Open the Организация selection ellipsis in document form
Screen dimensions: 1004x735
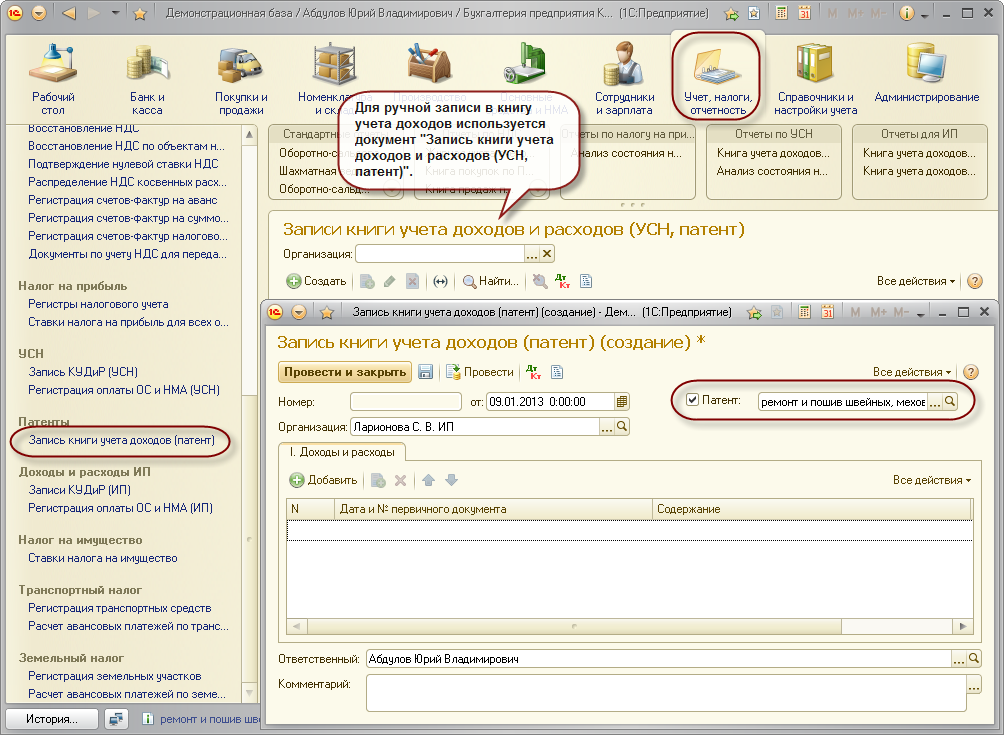(606, 427)
